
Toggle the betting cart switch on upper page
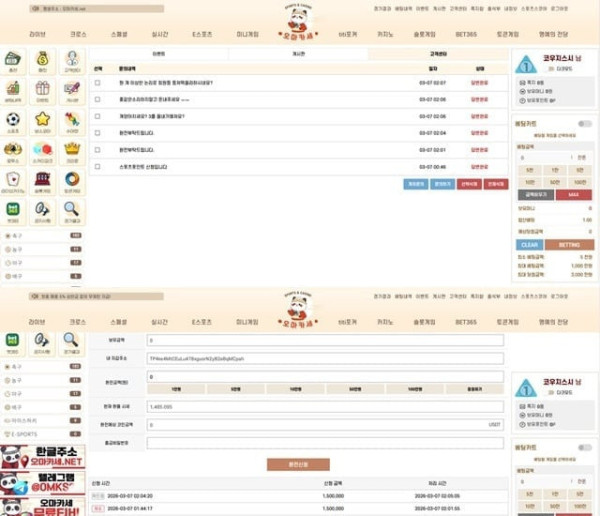pyautogui.click(x=585, y=124)
